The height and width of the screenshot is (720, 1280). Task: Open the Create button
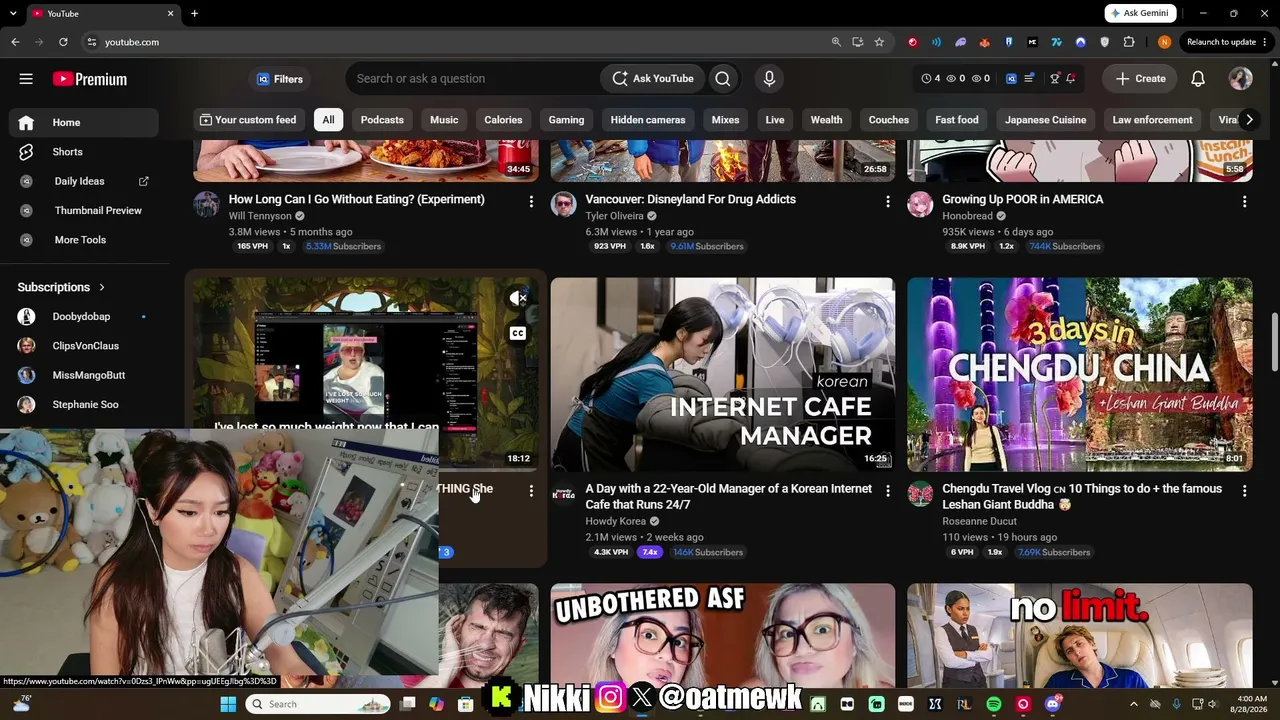1140,79
